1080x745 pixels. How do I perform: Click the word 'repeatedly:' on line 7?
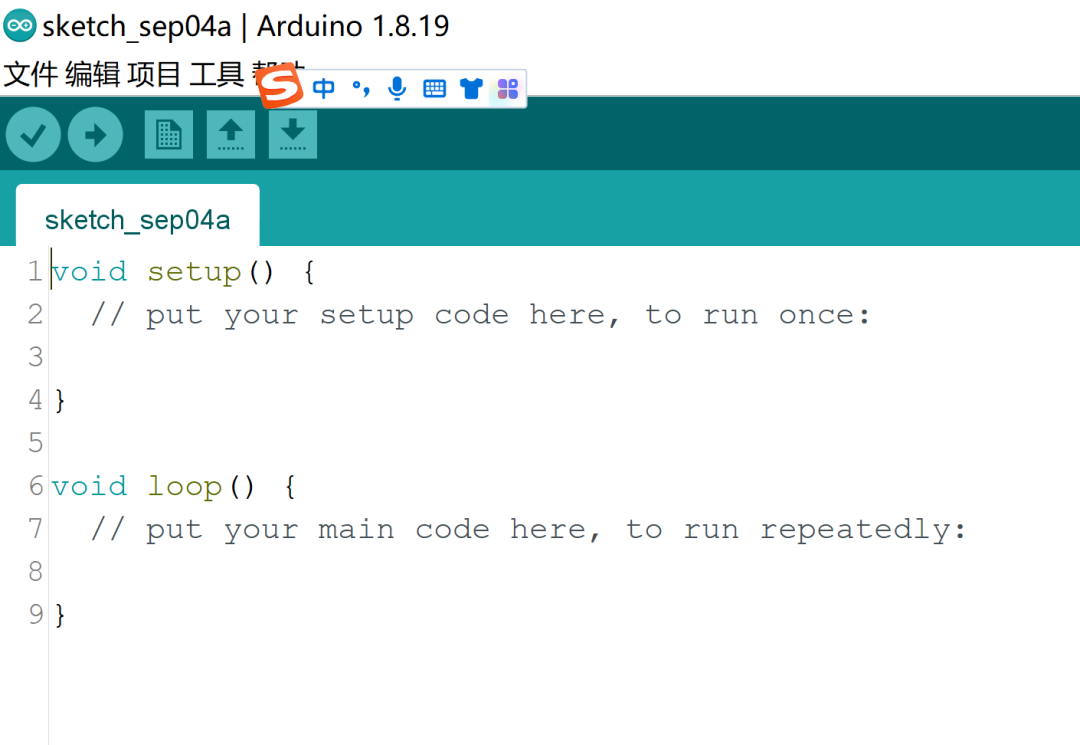pyautogui.click(x=863, y=530)
